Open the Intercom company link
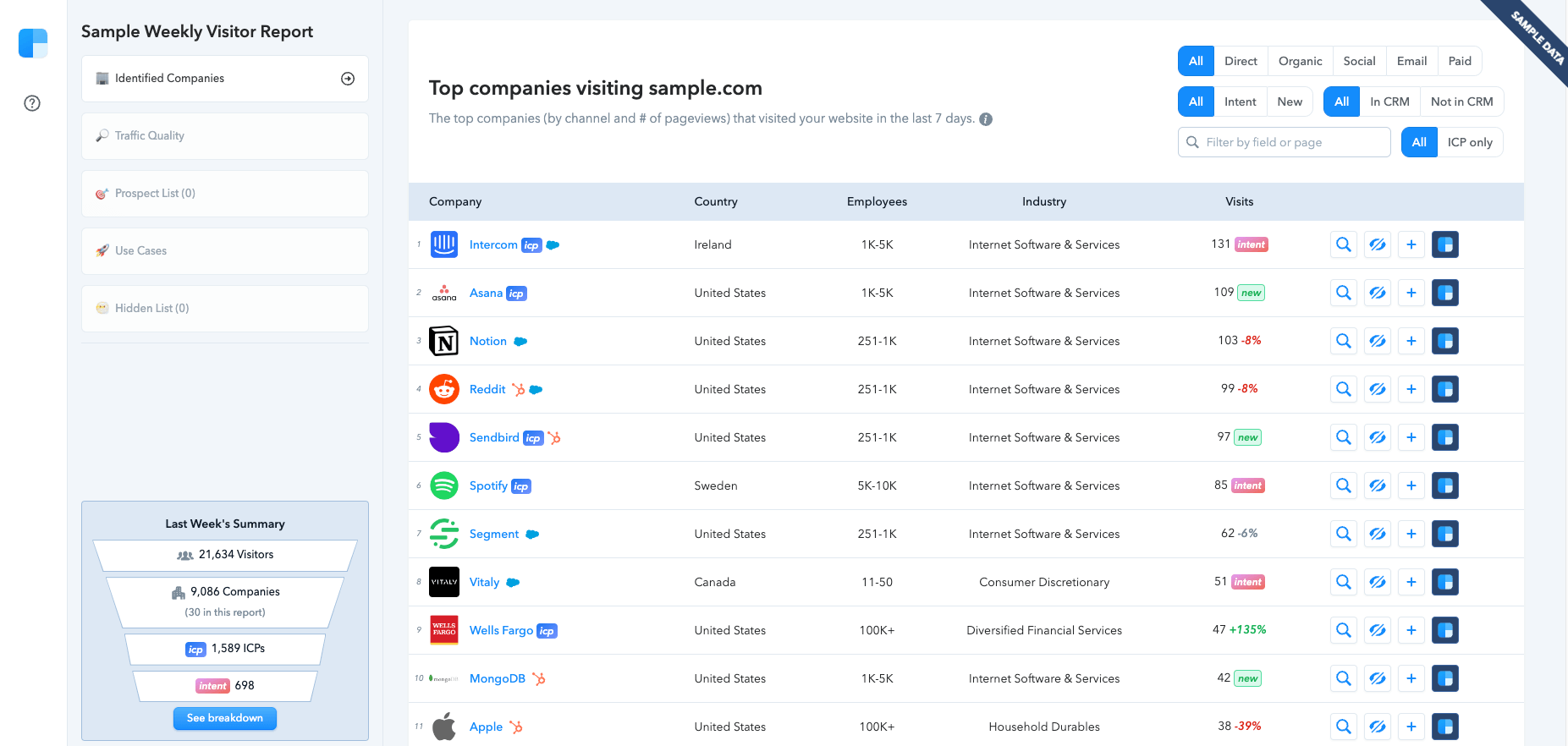 pyautogui.click(x=493, y=244)
